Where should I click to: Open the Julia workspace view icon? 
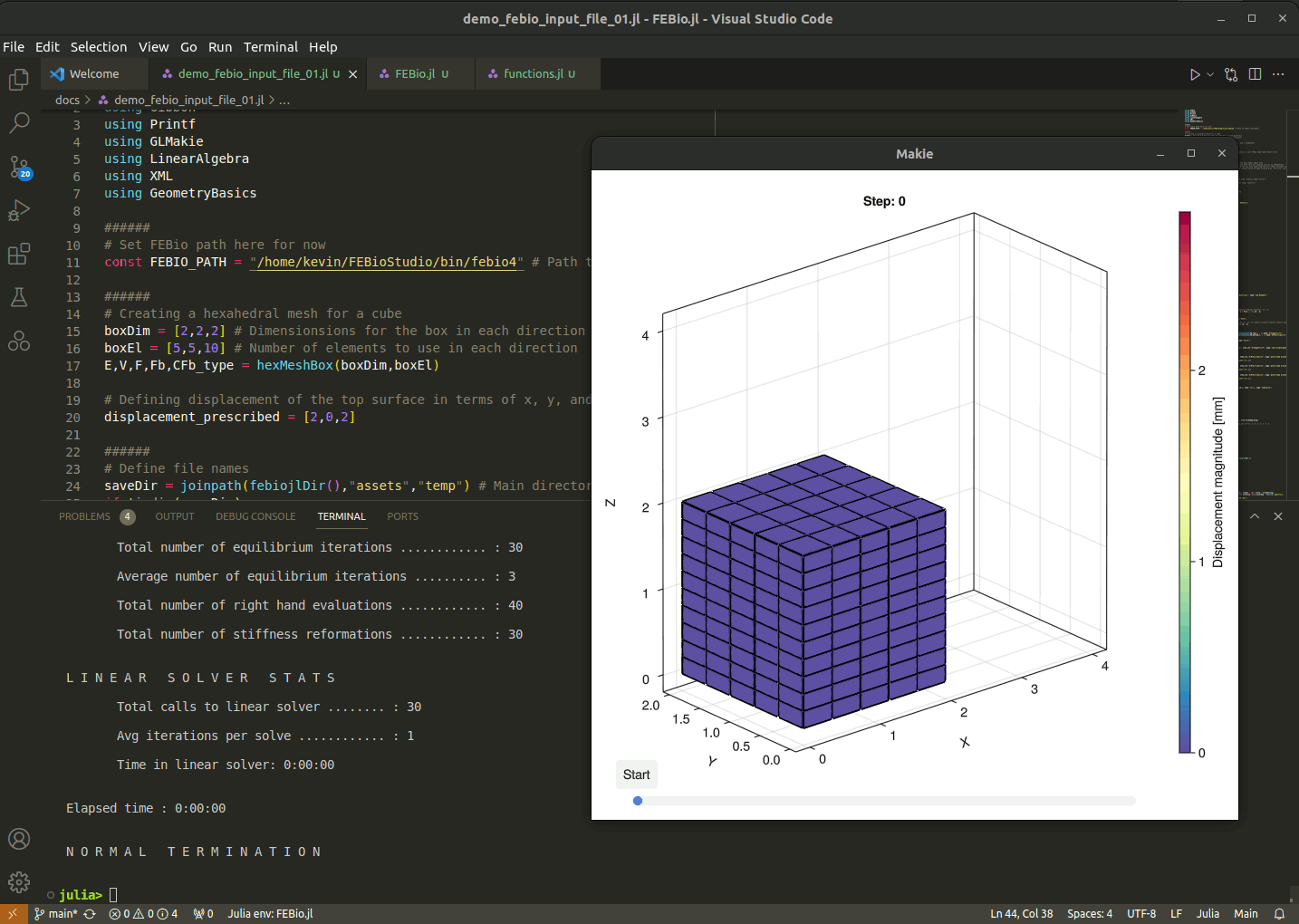coord(19,341)
